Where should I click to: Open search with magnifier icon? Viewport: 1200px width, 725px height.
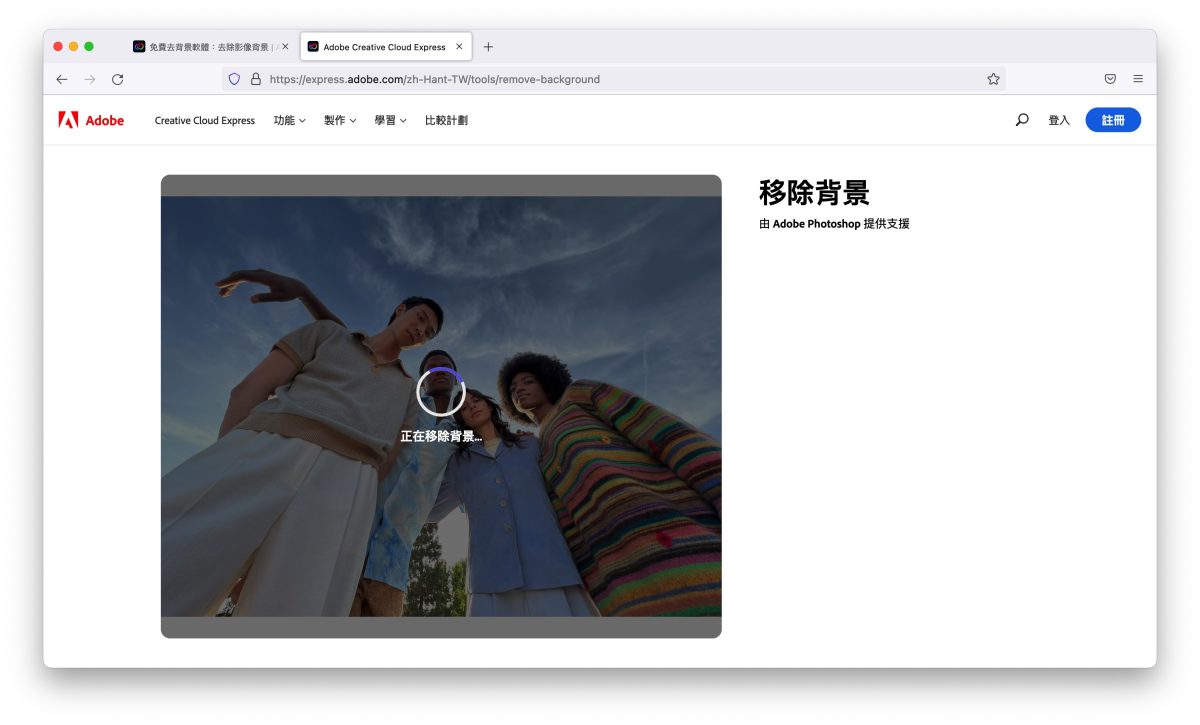pos(1022,120)
